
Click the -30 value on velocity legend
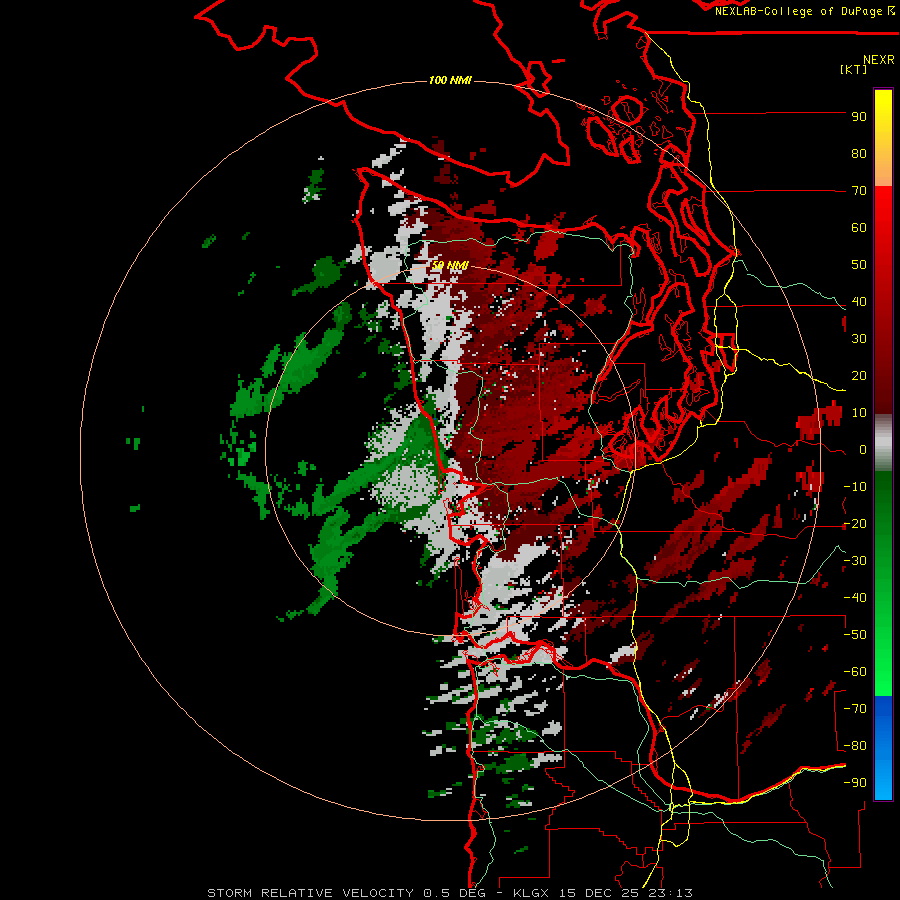pos(855,561)
